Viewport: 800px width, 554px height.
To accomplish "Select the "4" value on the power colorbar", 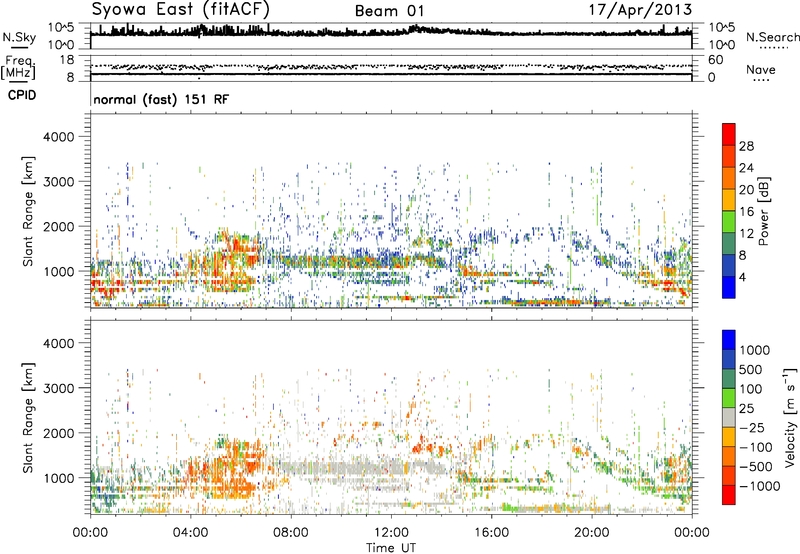I will (743, 278).
